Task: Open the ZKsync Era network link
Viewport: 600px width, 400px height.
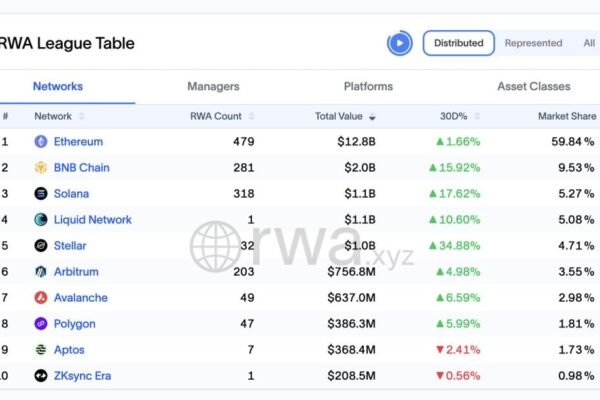Action: [82, 376]
